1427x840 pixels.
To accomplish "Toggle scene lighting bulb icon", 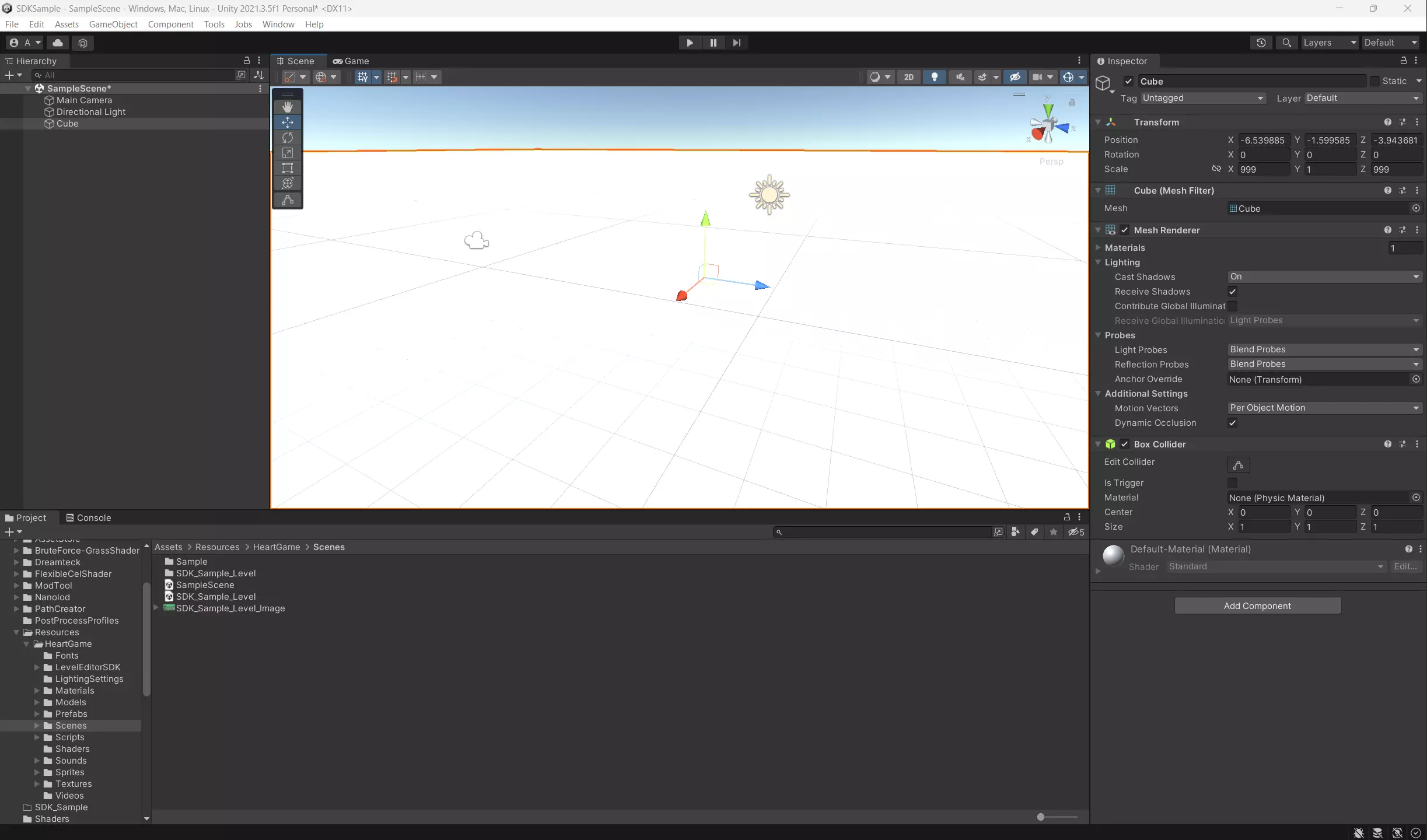I will pos(934,77).
